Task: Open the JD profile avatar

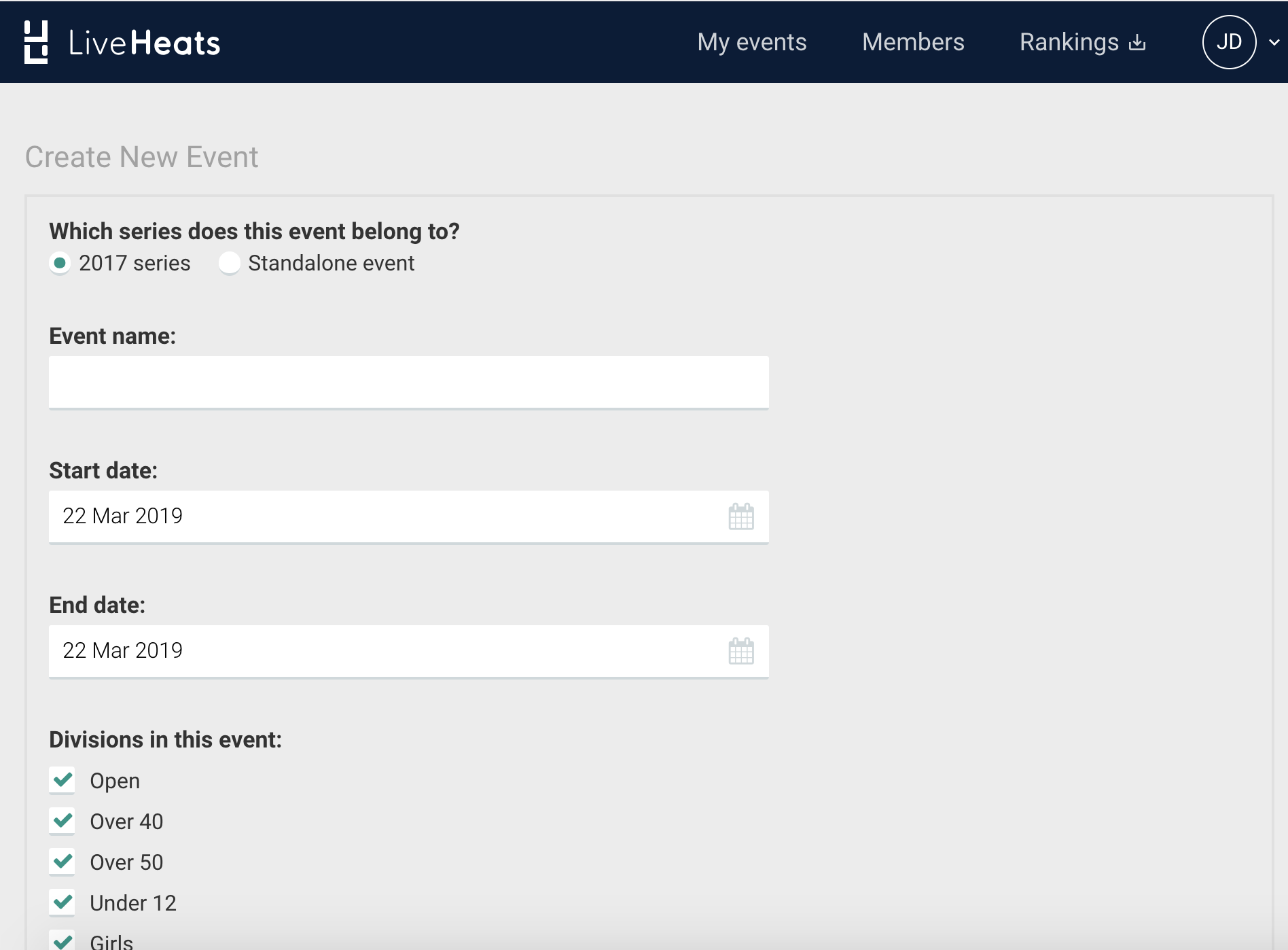Action: click(x=1230, y=41)
